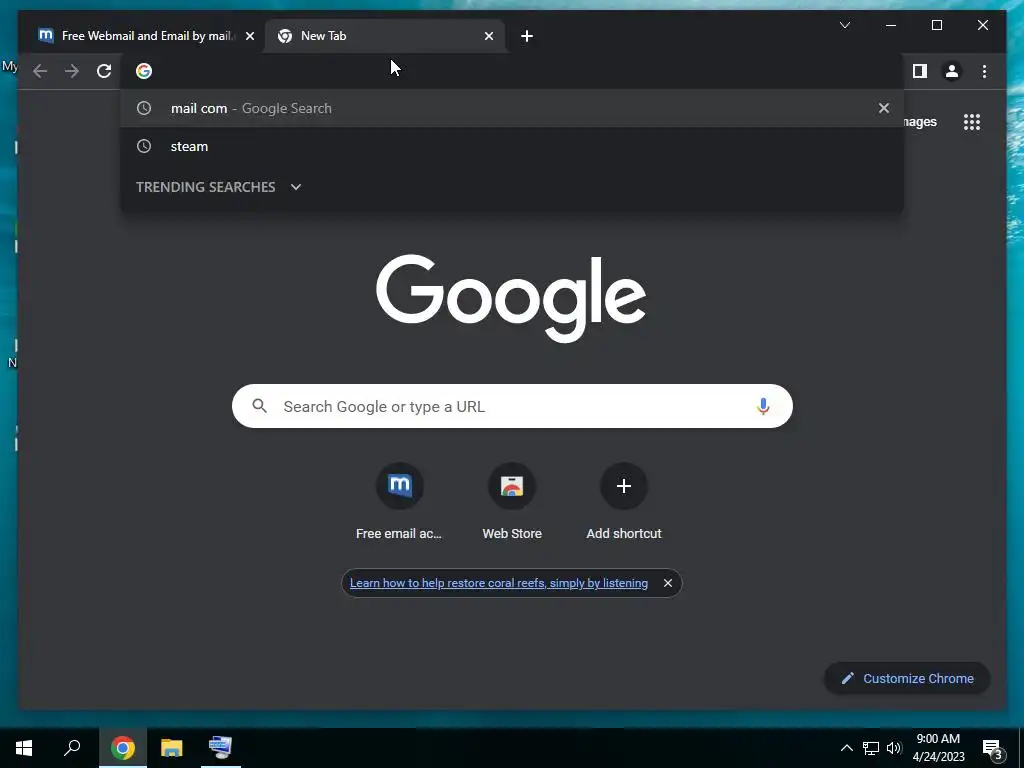Open File Explorer from taskbar
The width and height of the screenshot is (1024, 768).
pos(172,748)
